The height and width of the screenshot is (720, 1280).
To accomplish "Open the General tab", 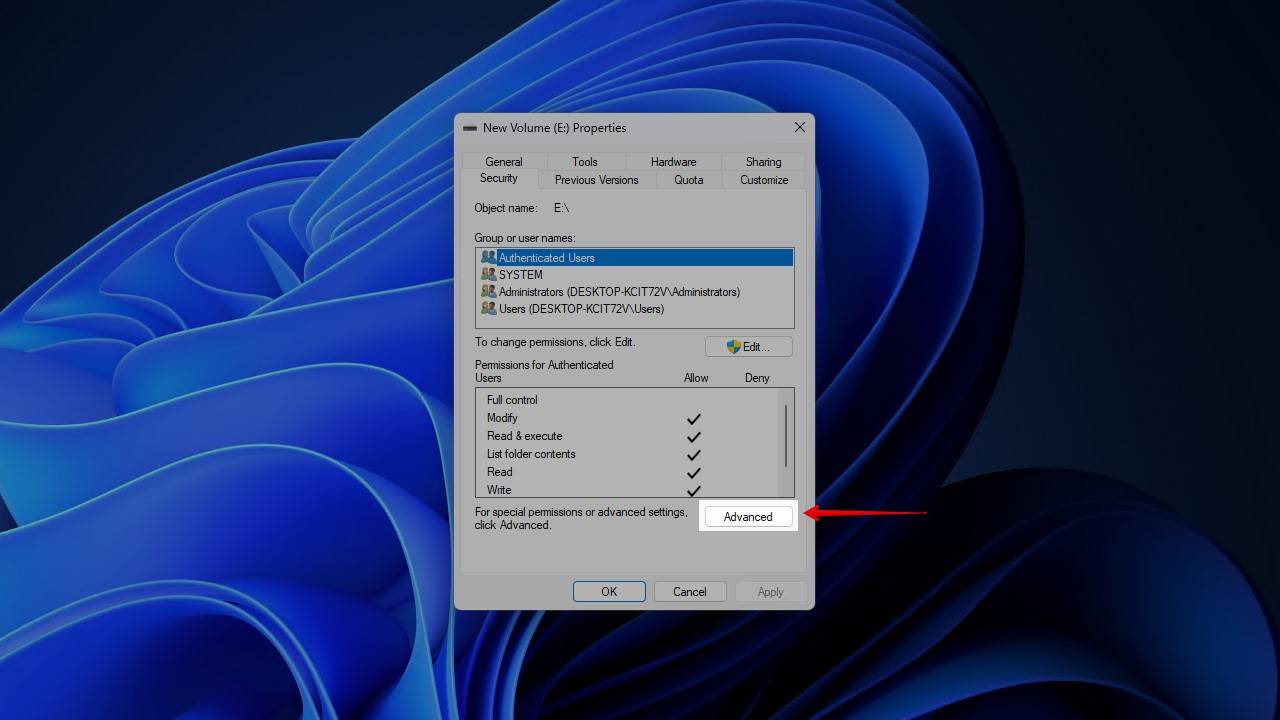I will [504, 162].
